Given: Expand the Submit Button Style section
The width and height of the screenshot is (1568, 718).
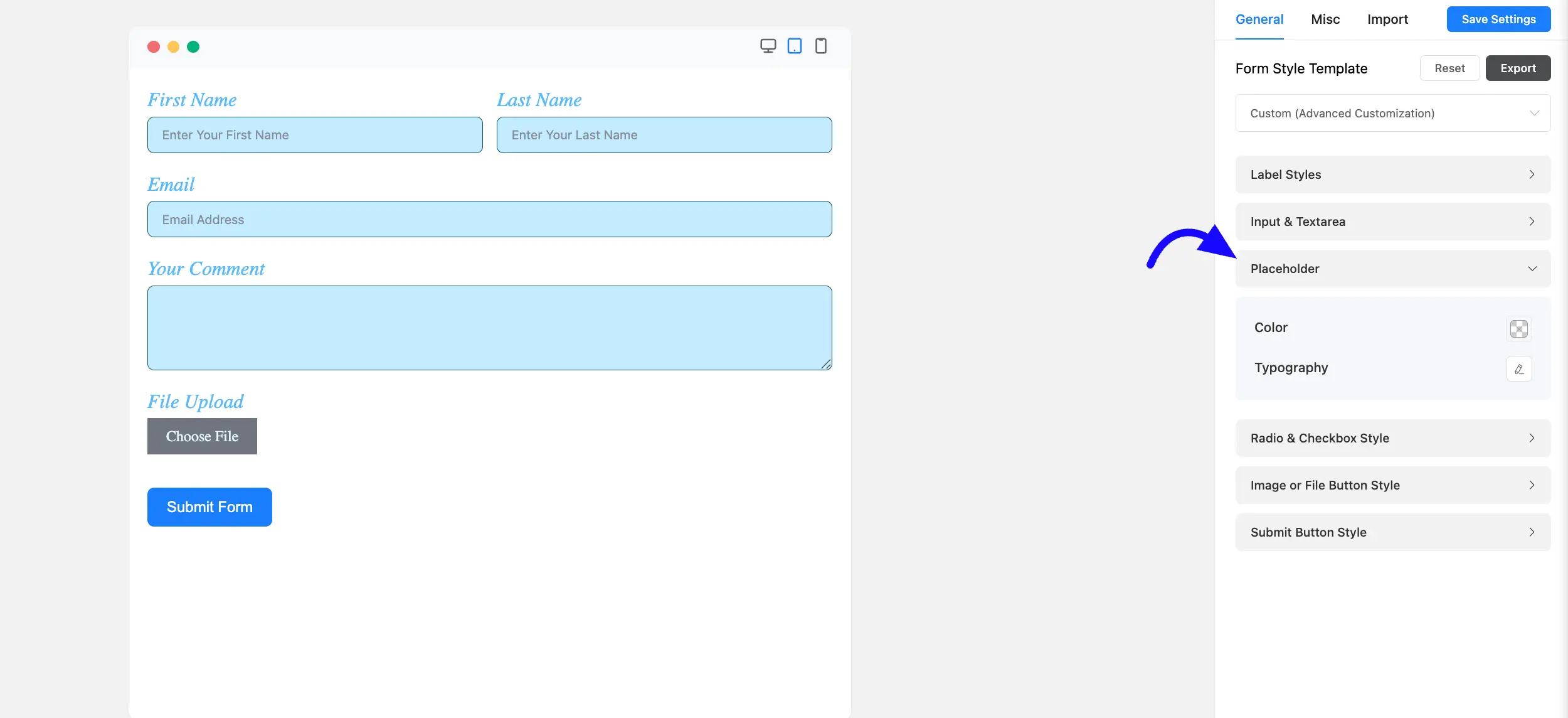Looking at the screenshot, I should pyautogui.click(x=1392, y=532).
